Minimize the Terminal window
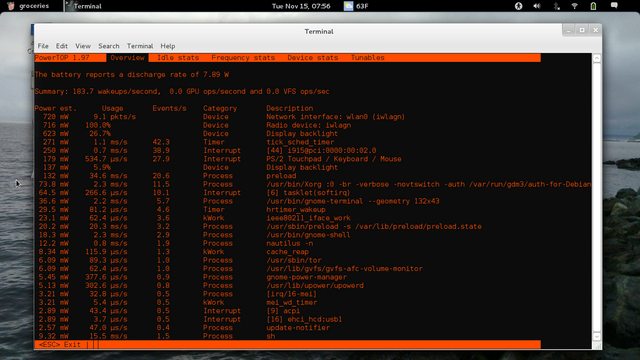 [x=568, y=30]
